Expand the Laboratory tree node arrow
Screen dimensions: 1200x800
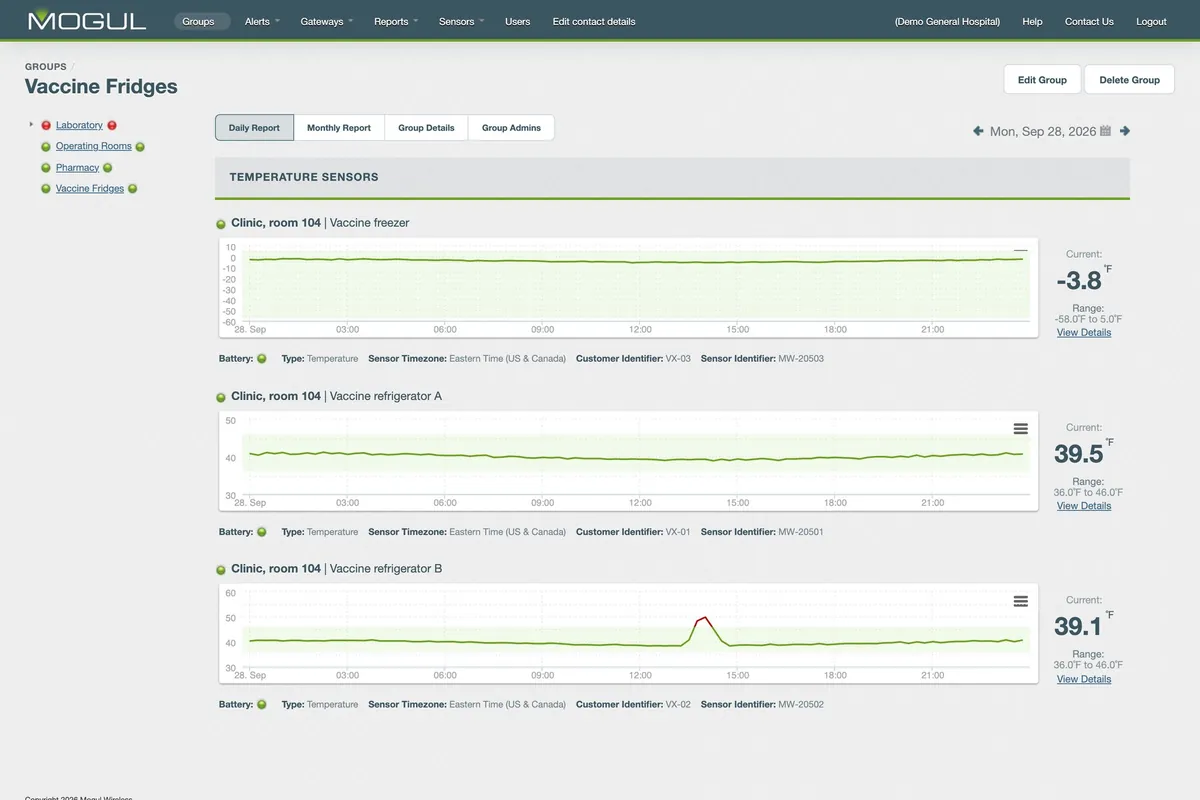(32, 125)
